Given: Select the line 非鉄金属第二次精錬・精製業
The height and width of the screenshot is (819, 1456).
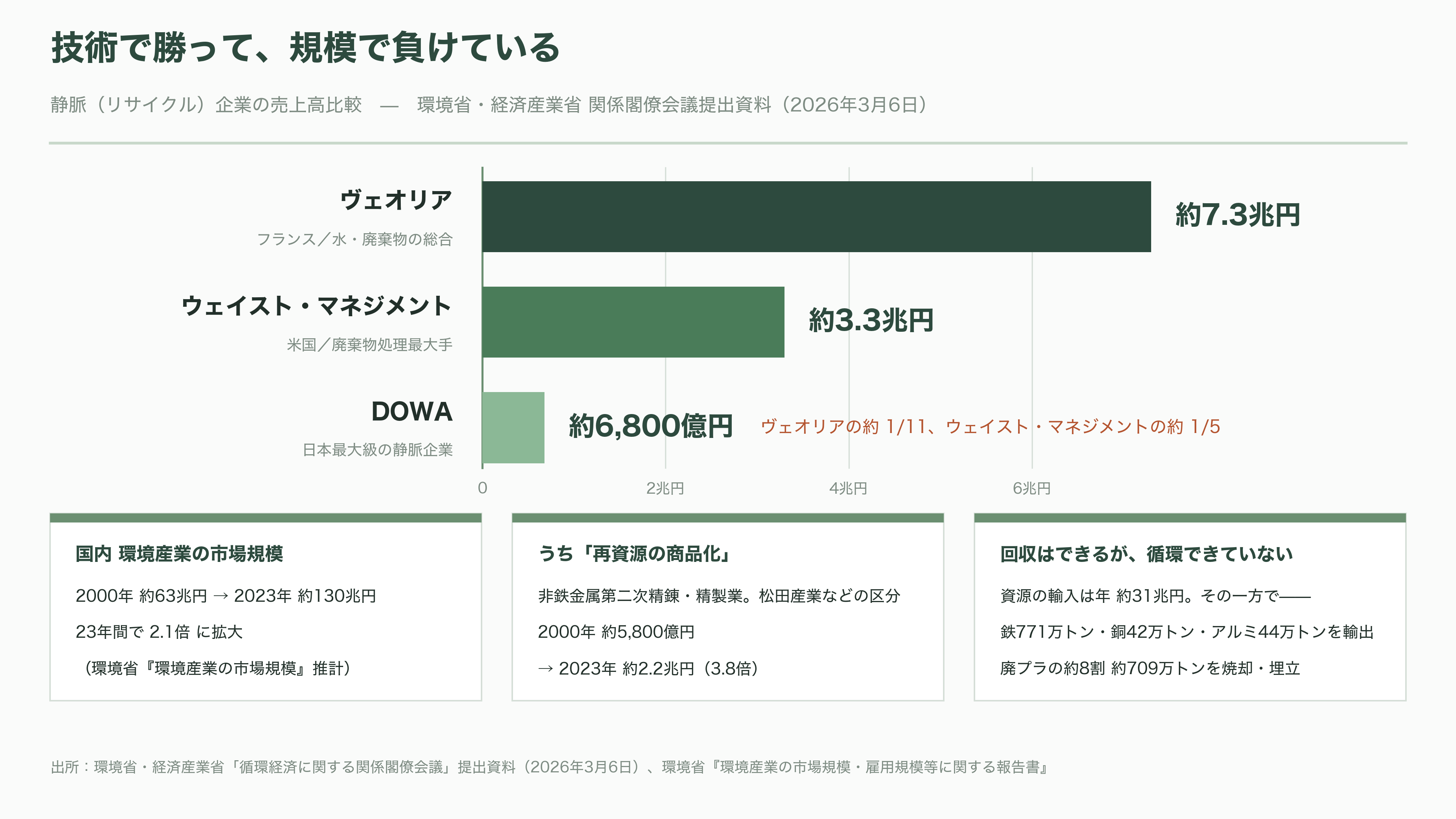Looking at the screenshot, I should click(x=640, y=596).
